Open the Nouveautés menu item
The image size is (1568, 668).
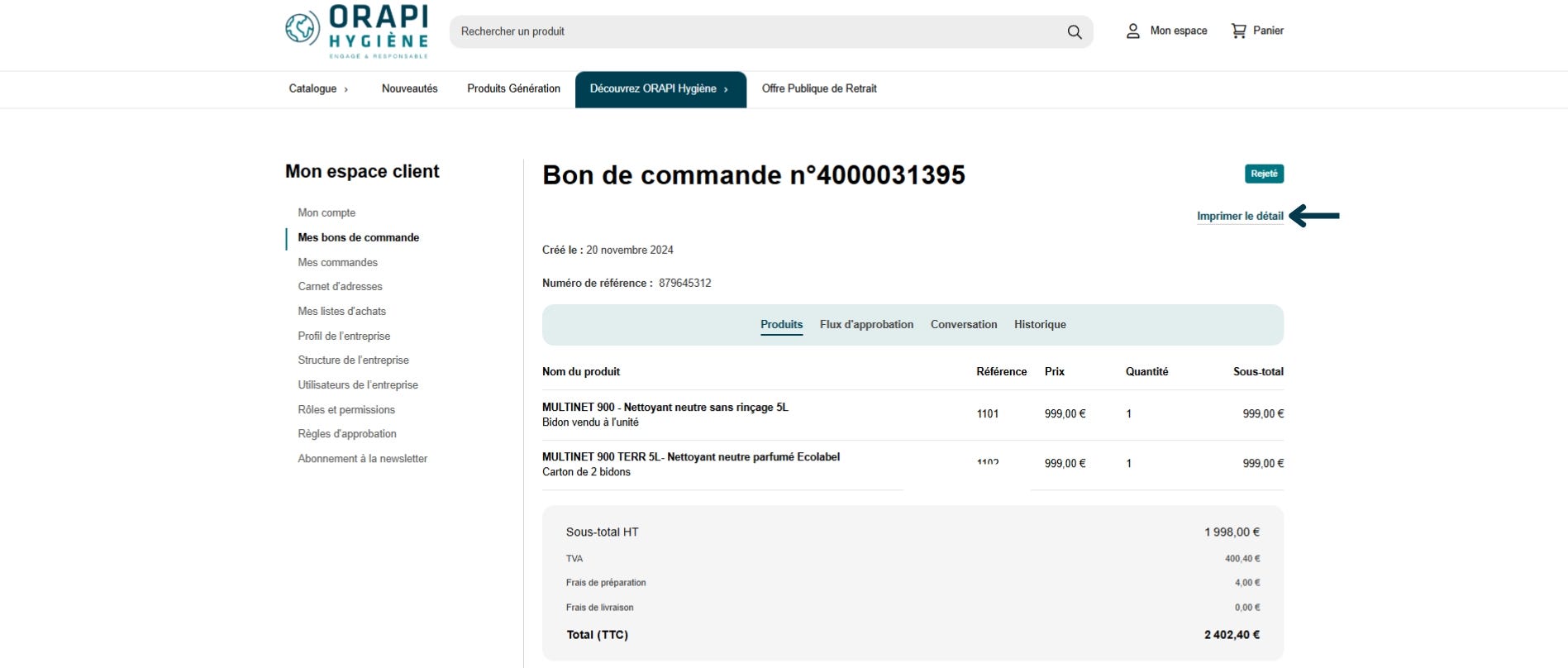(409, 88)
